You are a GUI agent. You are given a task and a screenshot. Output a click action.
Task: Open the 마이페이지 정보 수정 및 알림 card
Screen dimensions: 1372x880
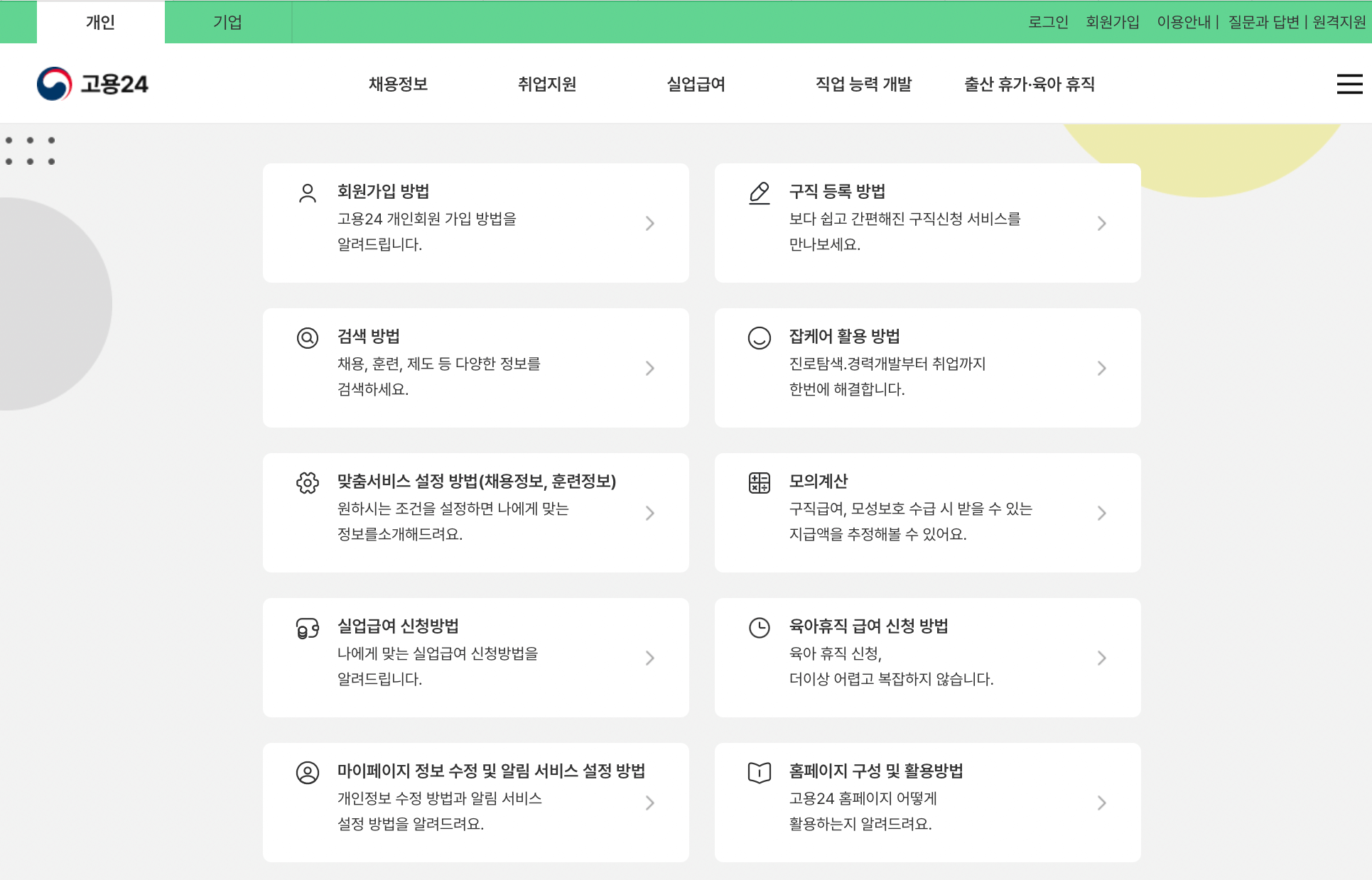pyautogui.click(x=476, y=803)
